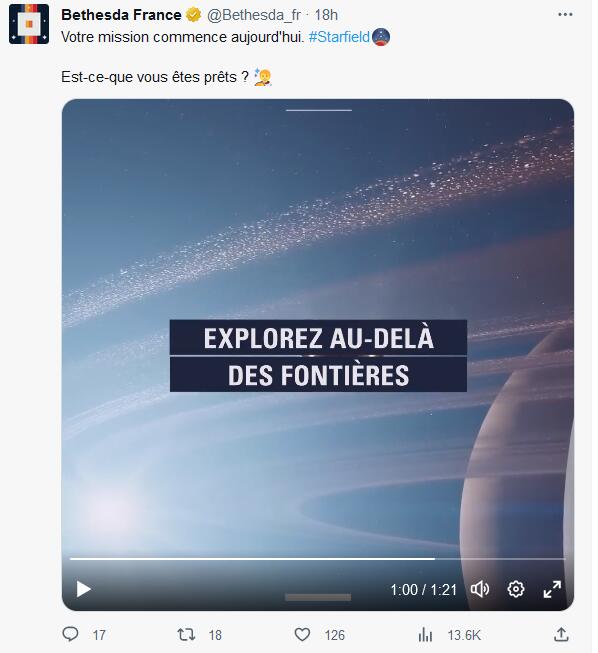Like the tweet with heart icon

302,635
